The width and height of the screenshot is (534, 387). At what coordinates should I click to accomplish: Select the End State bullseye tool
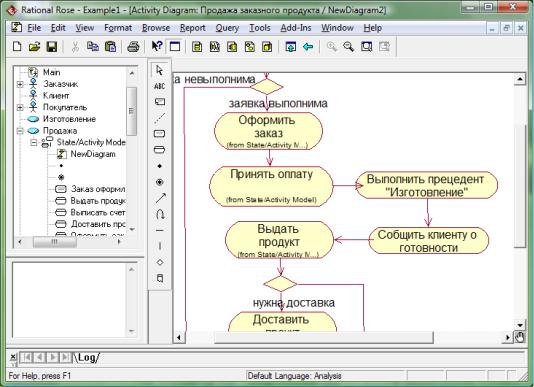click(x=159, y=182)
